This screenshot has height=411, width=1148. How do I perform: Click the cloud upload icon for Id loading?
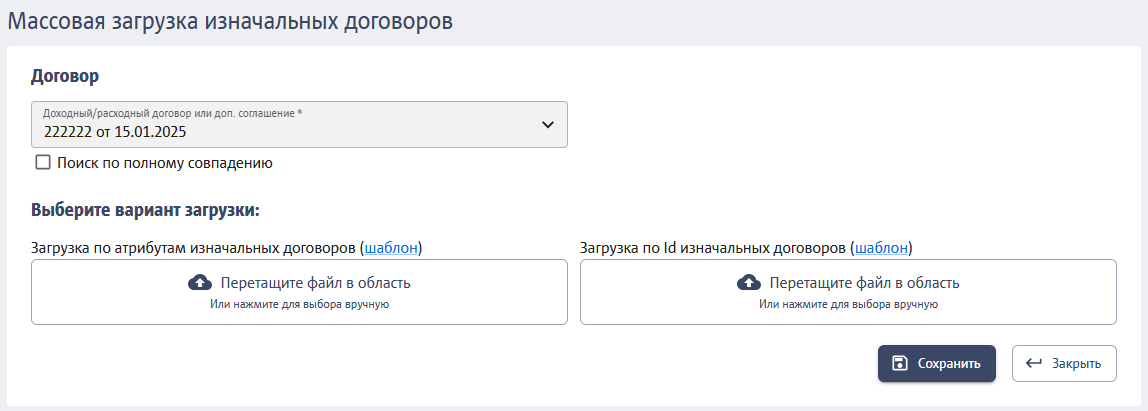[x=748, y=283]
